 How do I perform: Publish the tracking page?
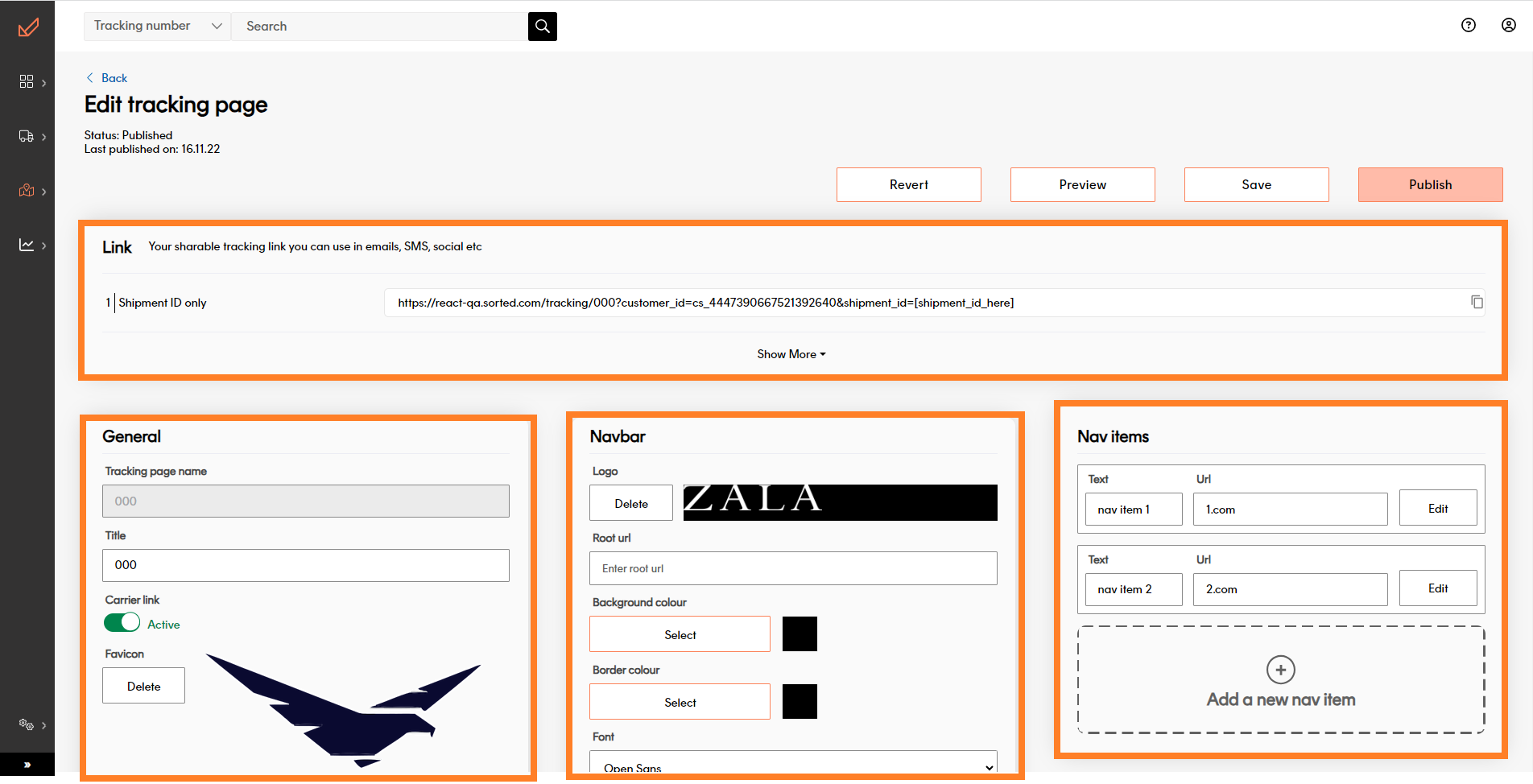point(1430,184)
